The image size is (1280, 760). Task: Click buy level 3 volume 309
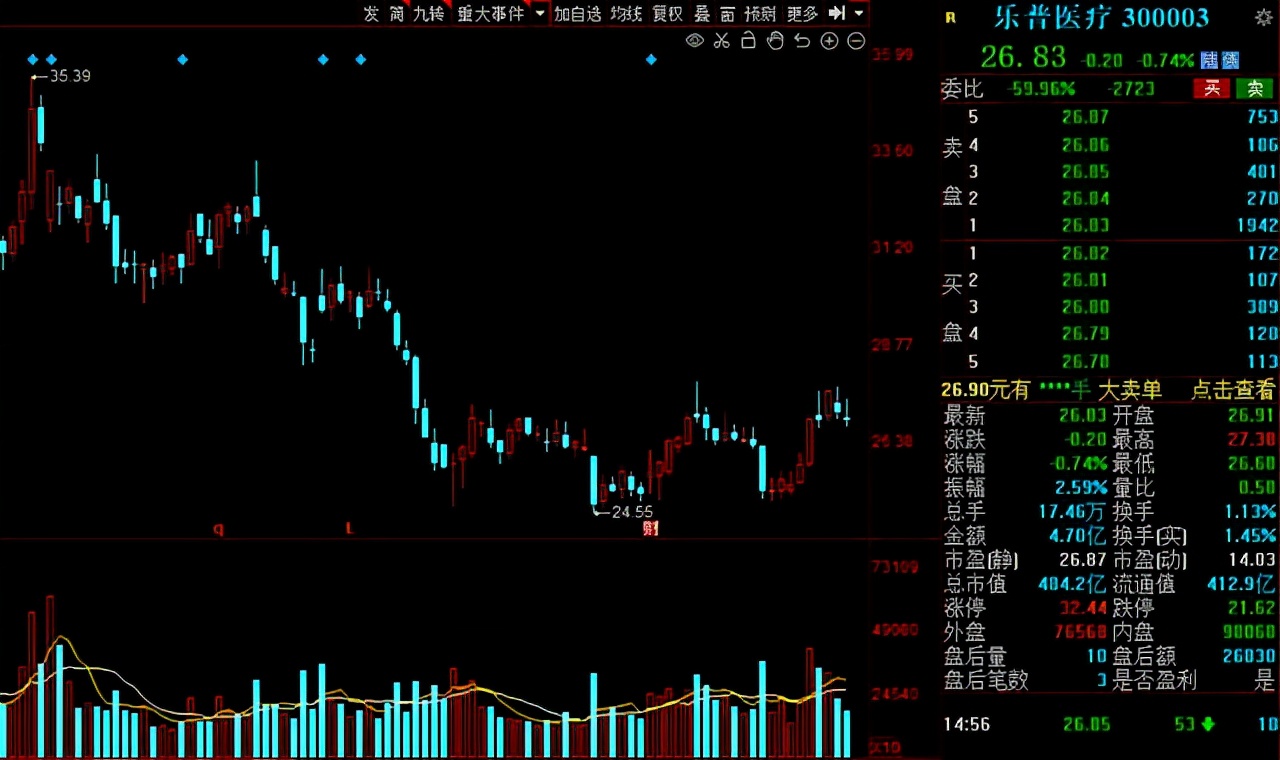pyautogui.click(x=1262, y=307)
